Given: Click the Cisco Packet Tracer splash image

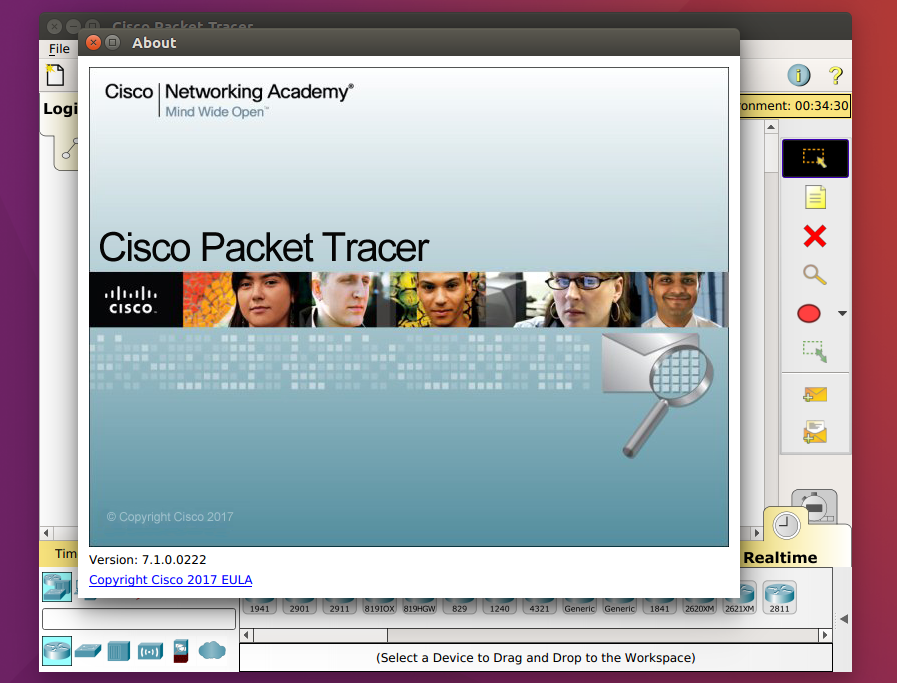Looking at the screenshot, I should [x=408, y=307].
